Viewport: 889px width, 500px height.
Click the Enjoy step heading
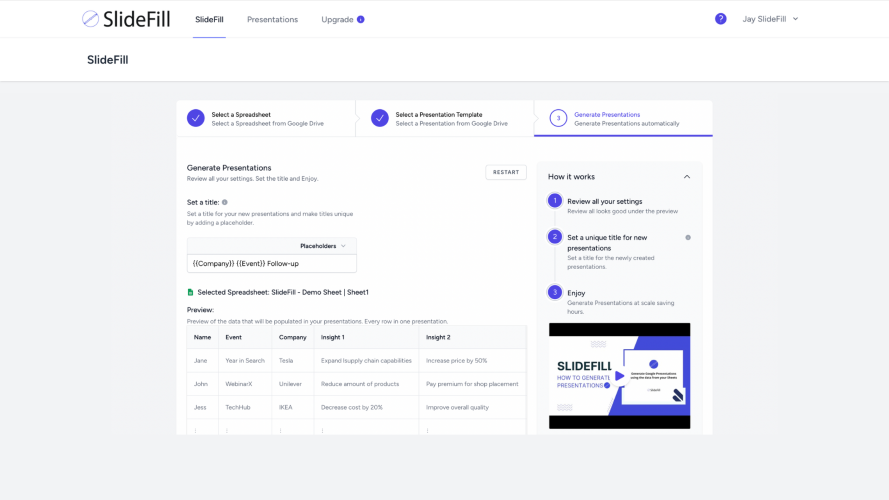coord(576,293)
